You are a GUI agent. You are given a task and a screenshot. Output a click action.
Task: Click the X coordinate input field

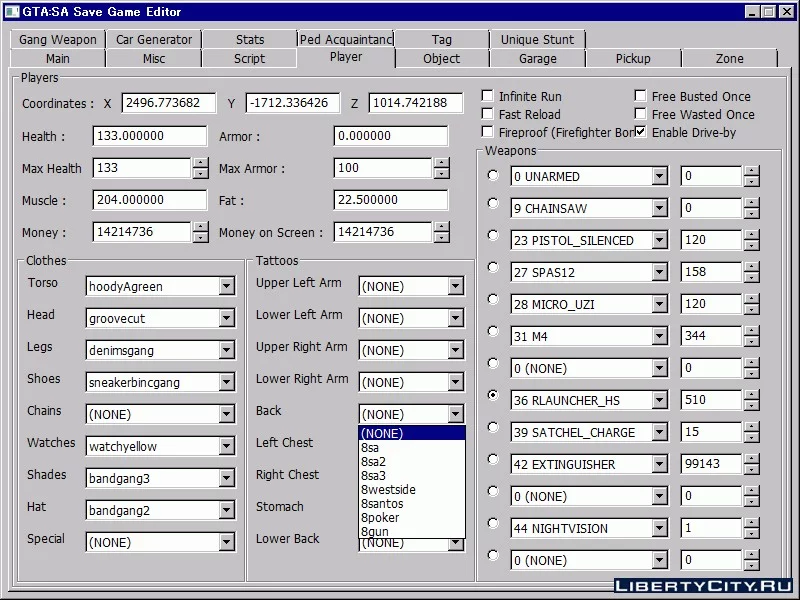[169, 103]
